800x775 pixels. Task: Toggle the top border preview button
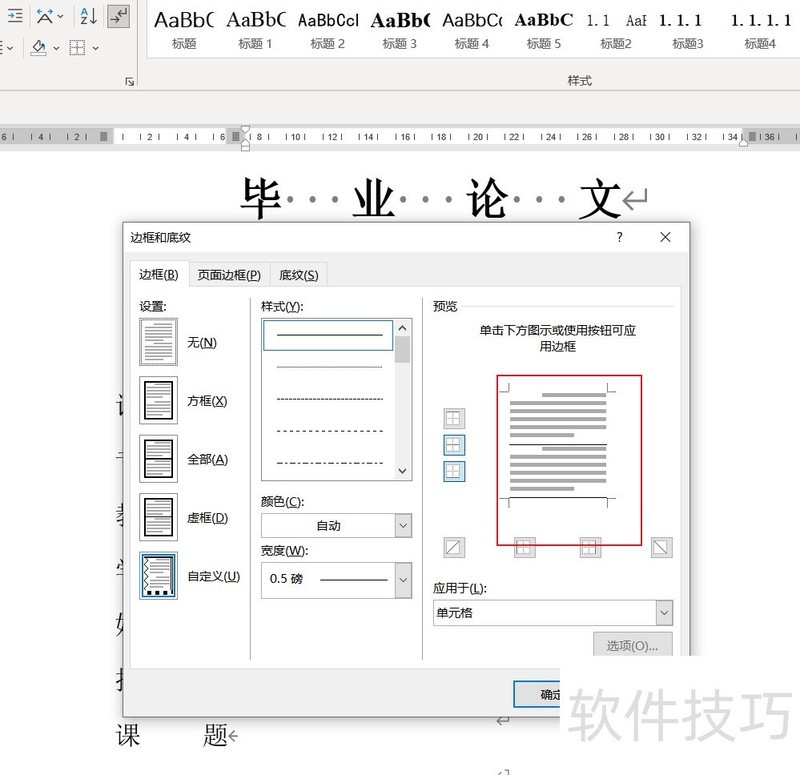[454, 419]
